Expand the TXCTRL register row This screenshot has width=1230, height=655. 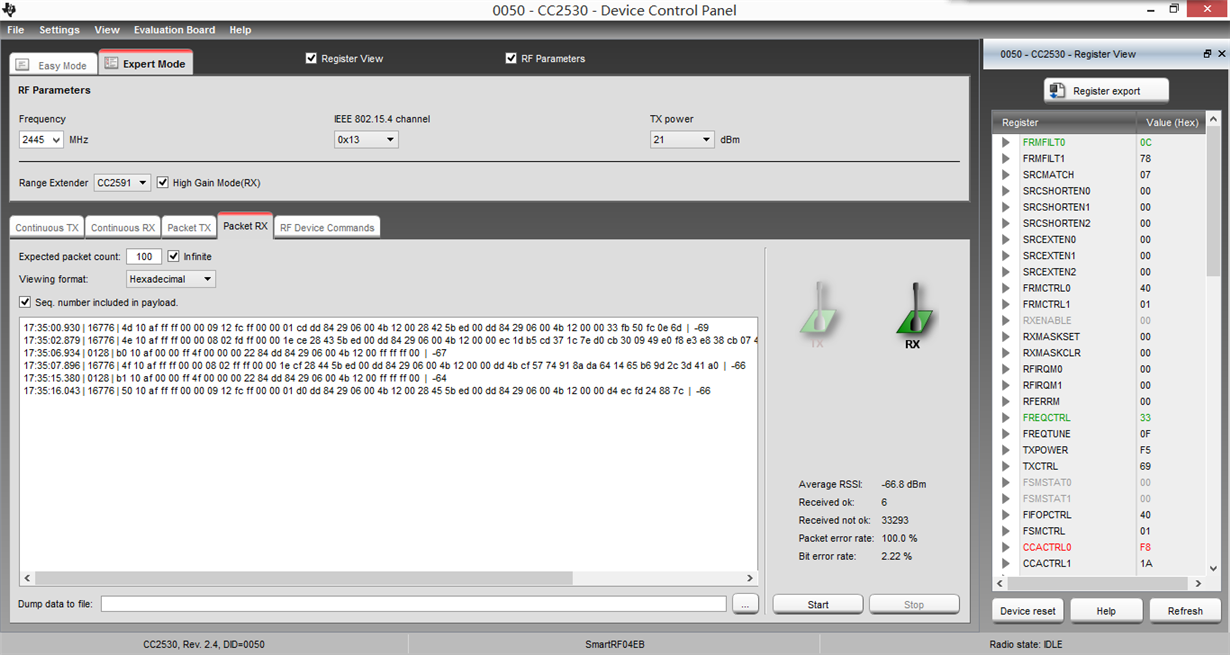pyautogui.click(x=1006, y=466)
